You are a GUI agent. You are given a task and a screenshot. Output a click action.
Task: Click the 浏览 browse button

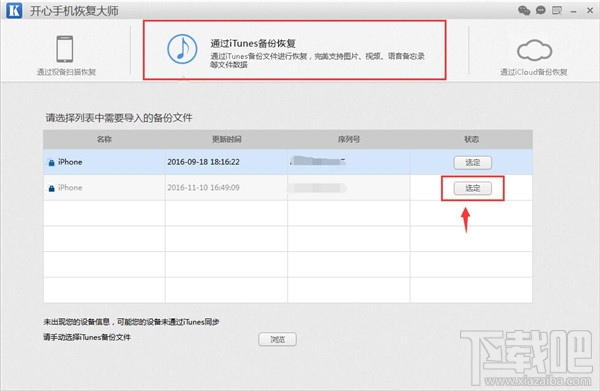277,339
